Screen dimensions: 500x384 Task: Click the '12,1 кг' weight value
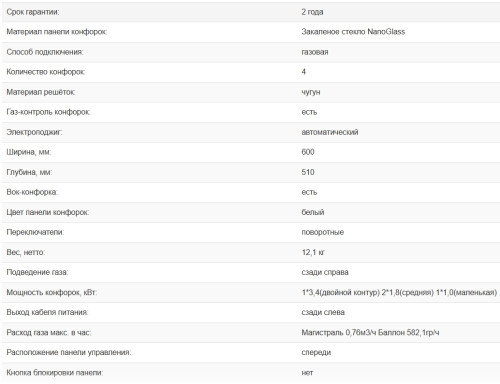[313, 252]
